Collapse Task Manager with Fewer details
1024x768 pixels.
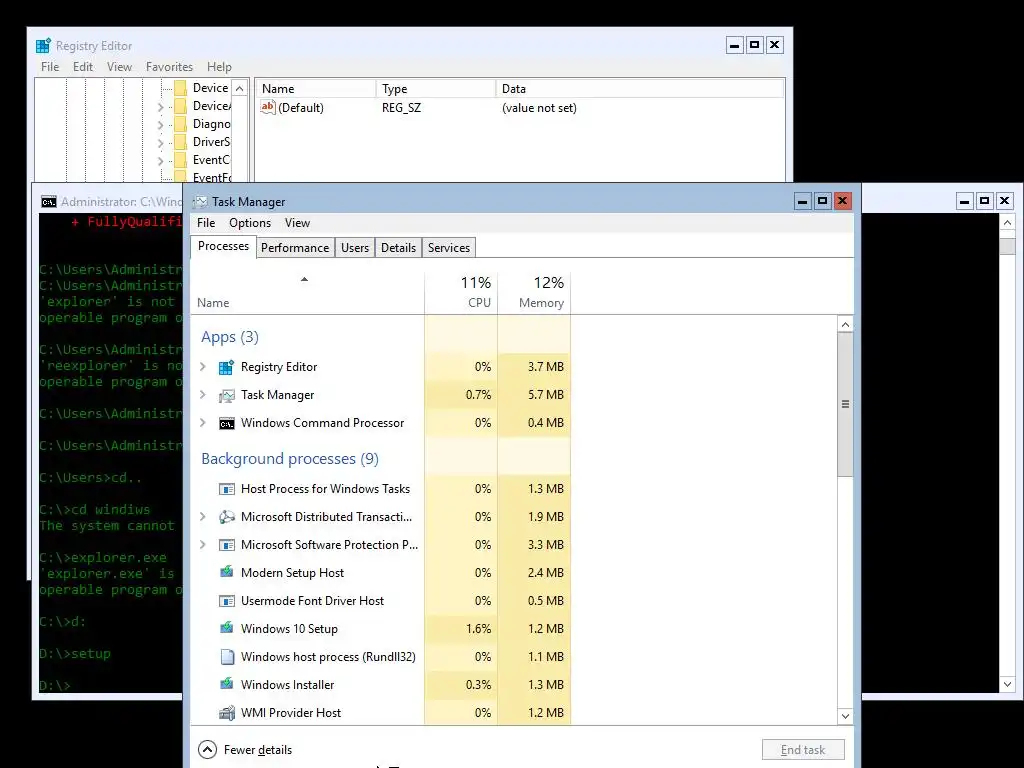coord(245,750)
